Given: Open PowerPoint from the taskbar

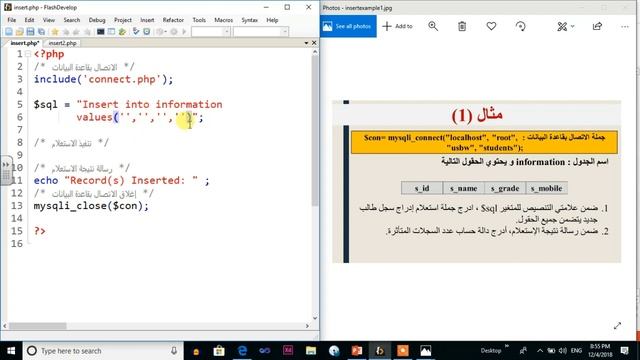Looking at the screenshot, I should (x=357, y=351).
